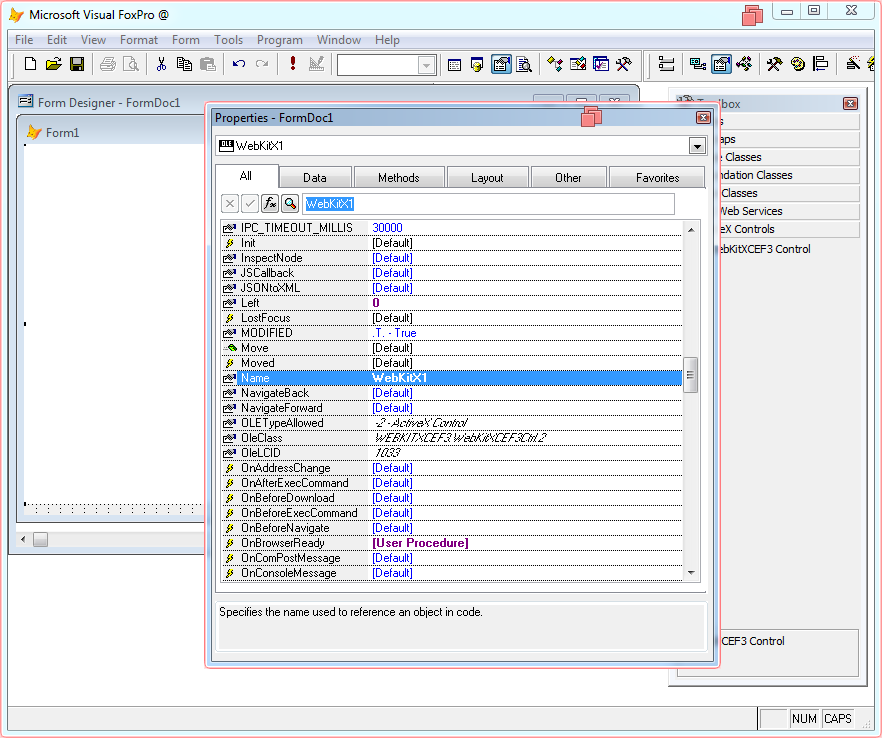Open the Toolbox icon in the Standard toolbar
Viewport: 882px width, 738px height.
click(x=624, y=65)
